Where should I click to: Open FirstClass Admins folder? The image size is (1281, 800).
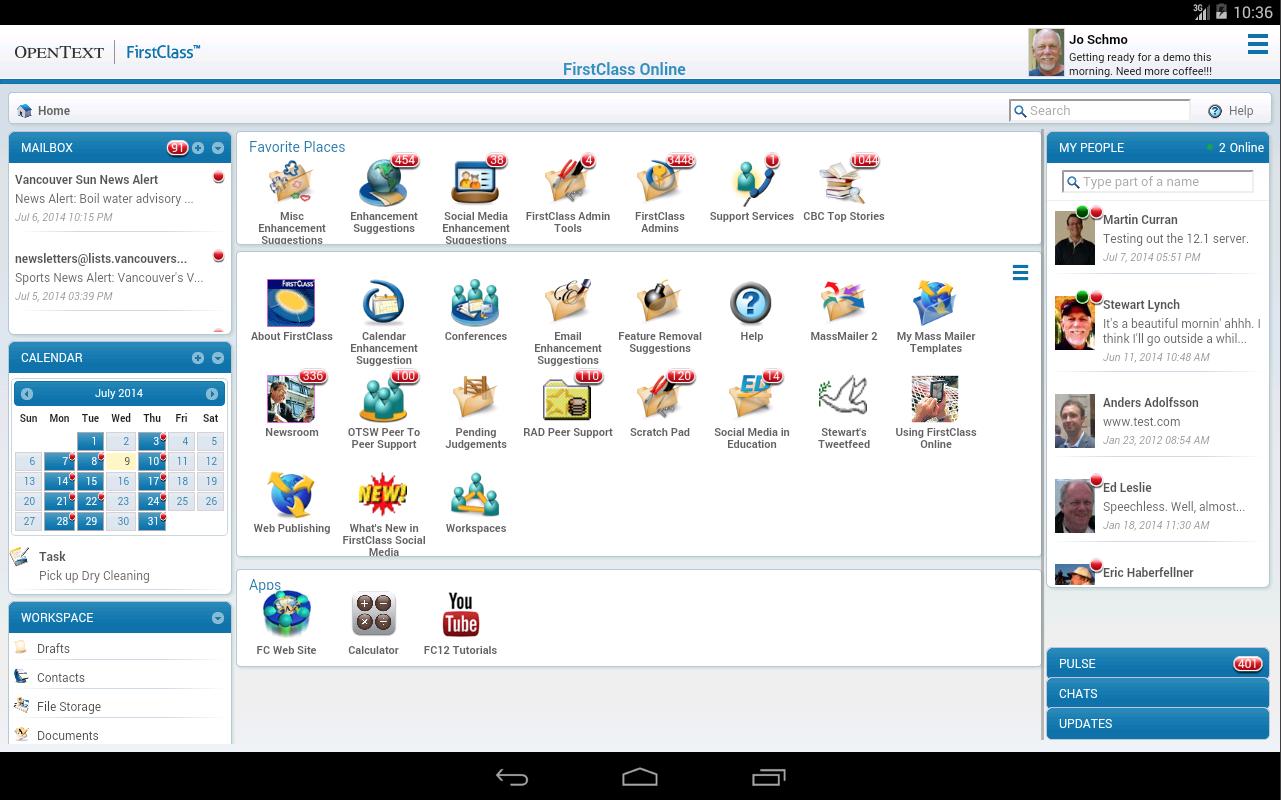coord(660,184)
